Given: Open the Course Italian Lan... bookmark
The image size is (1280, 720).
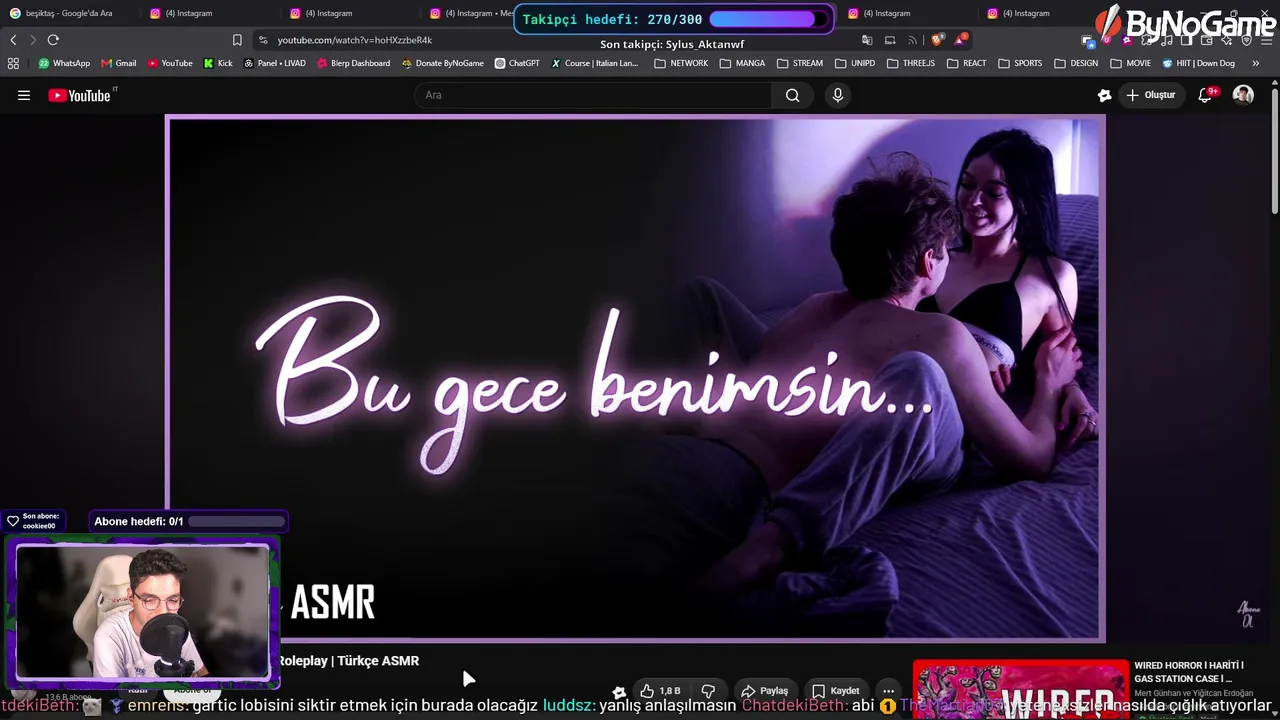Looking at the screenshot, I should point(595,63).
